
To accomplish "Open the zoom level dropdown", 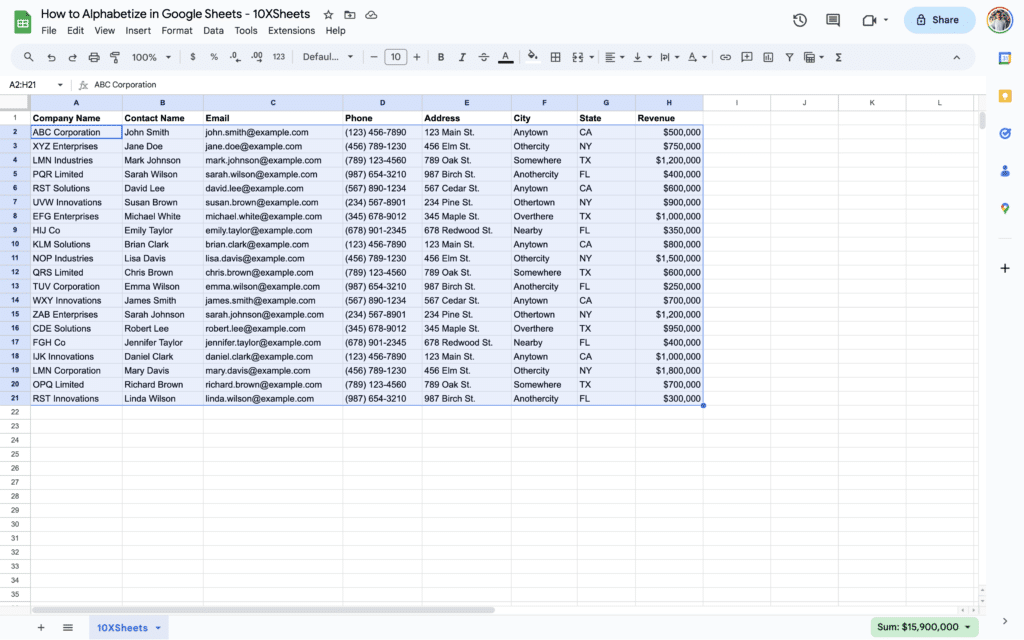I will click(152, 57).
